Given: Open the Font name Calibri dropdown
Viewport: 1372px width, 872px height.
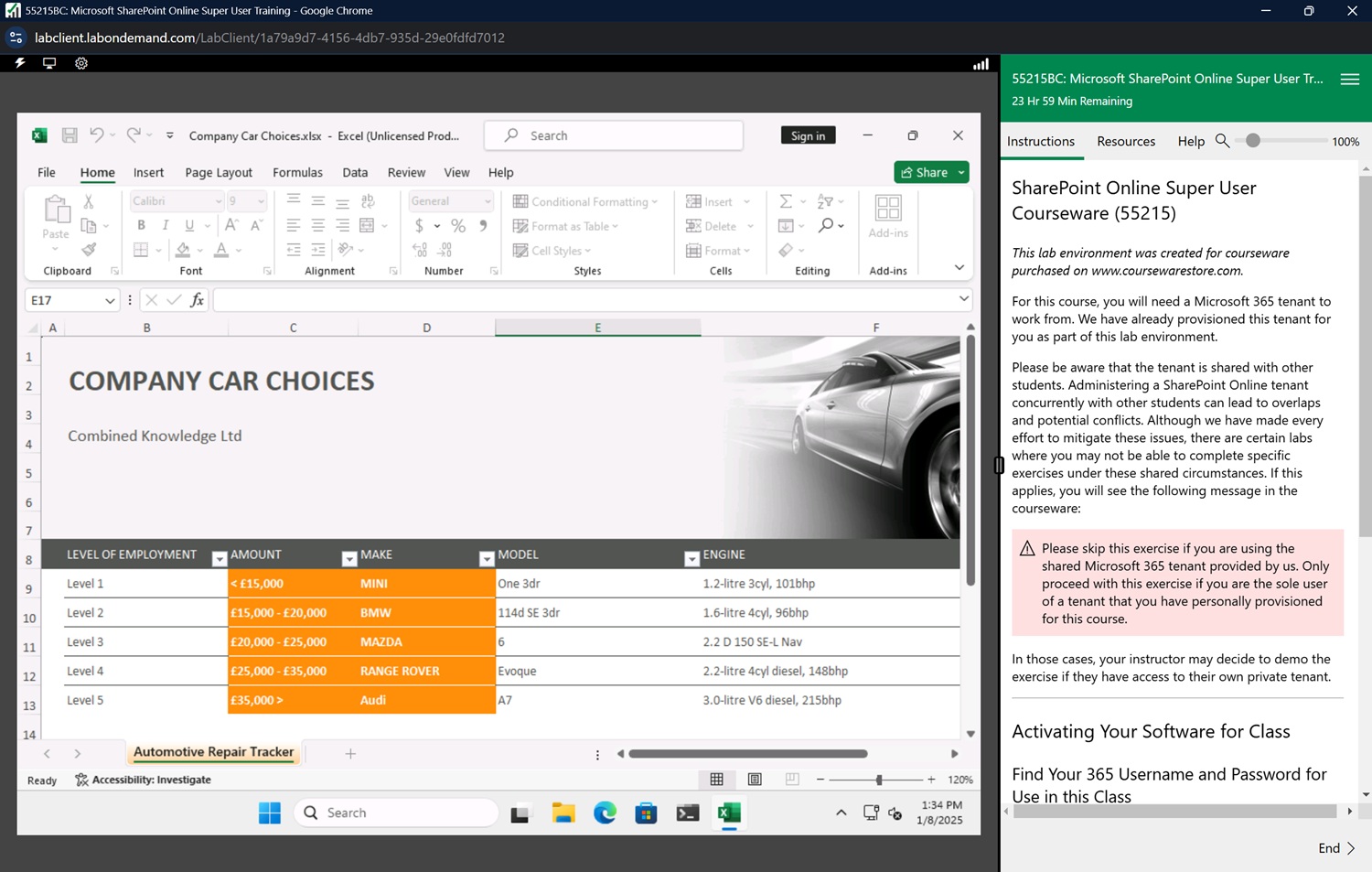Looking at the screenshot, I should 219,201.
